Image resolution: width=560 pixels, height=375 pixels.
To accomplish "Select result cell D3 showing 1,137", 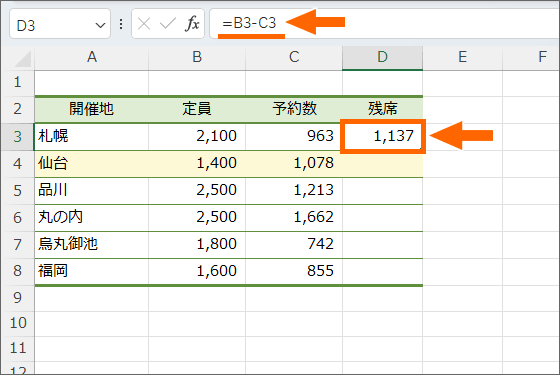I will click(x=382, y=137).
